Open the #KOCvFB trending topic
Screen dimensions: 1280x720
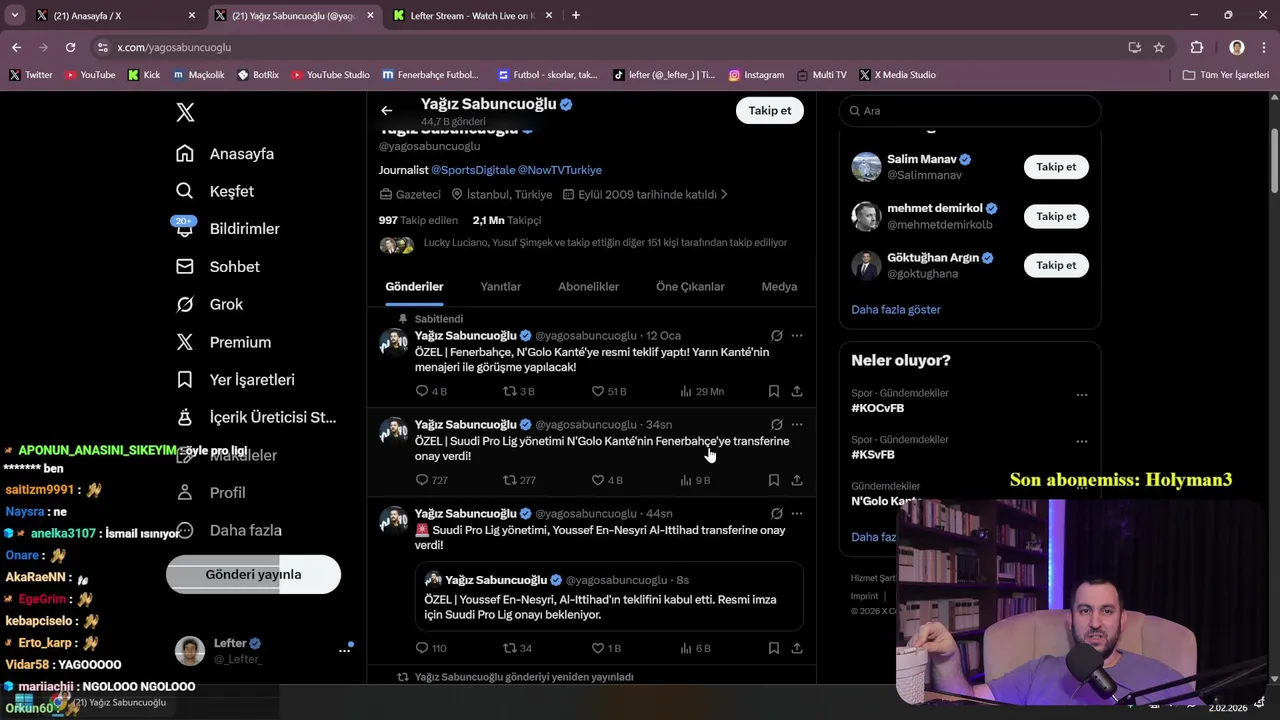pos(878,409)
